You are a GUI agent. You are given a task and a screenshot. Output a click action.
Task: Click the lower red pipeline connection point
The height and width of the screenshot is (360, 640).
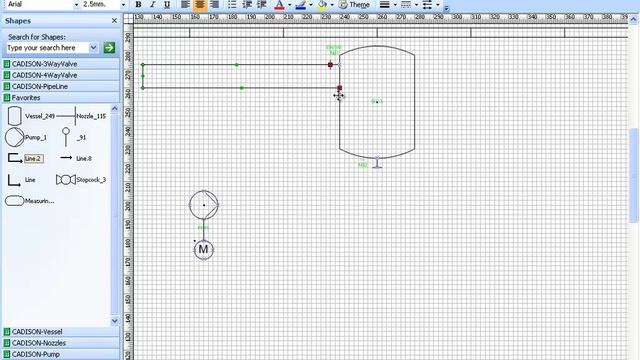tap(339, 88)
